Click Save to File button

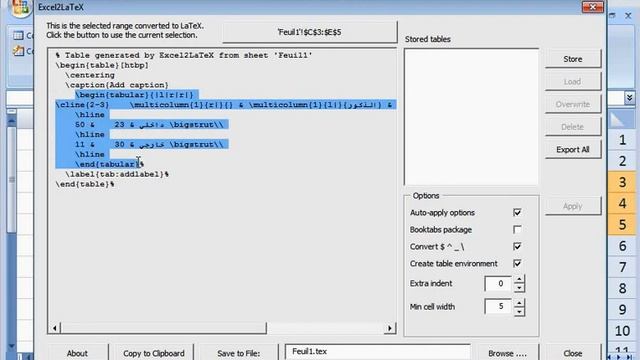(238, 353)
